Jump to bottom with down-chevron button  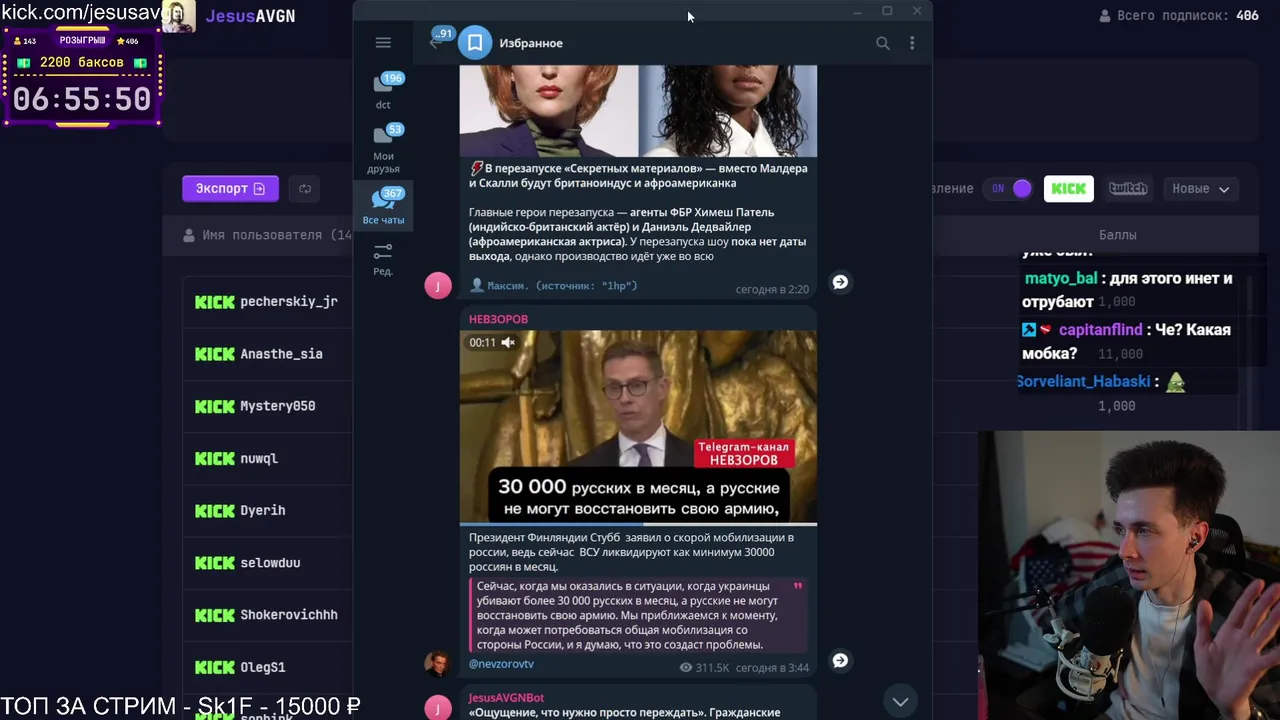(900, 701)
